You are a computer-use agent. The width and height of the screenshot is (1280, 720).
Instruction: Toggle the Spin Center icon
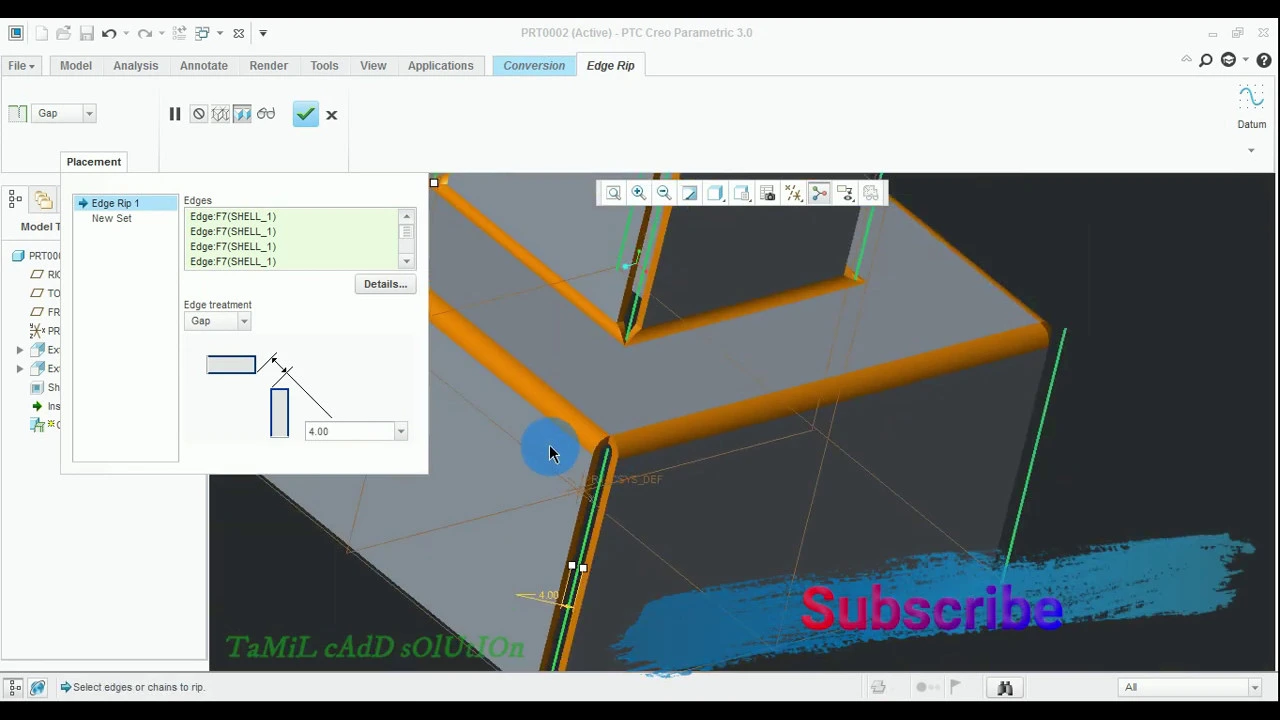[820, 193]
